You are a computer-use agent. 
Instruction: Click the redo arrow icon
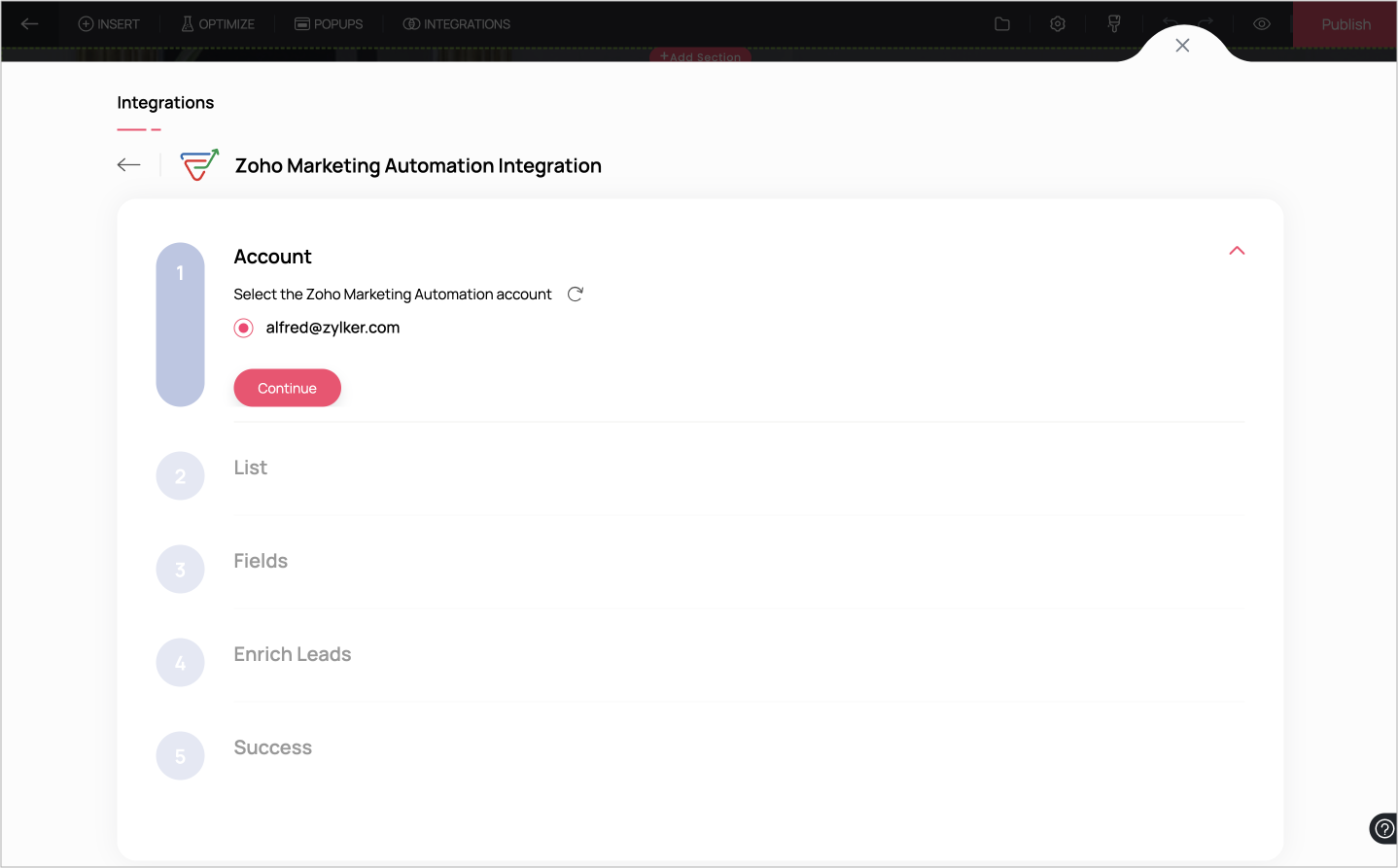tap(1206, 23)
